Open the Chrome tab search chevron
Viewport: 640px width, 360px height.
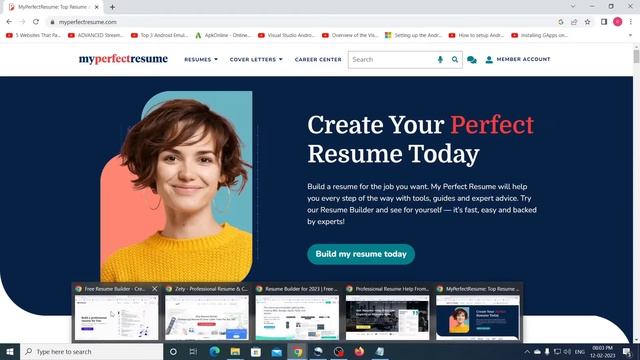coord(573,7)
